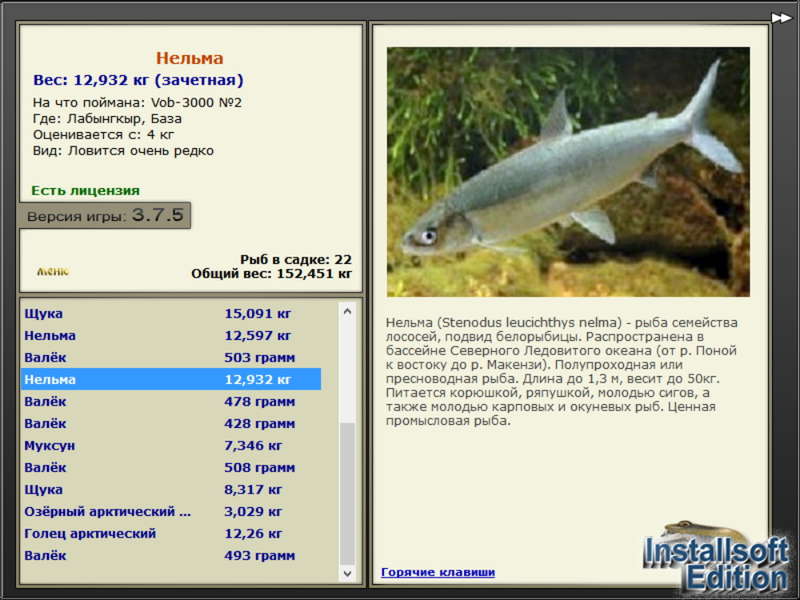
Task: Click the Общий вес: 152,451 кг total
Action: (271, 274)
